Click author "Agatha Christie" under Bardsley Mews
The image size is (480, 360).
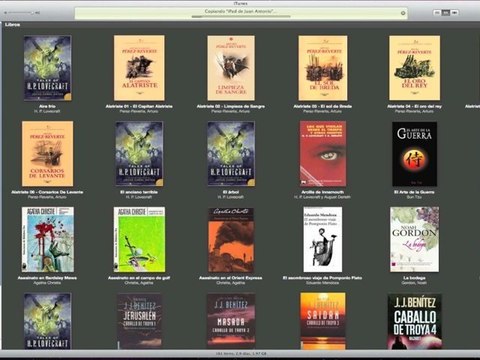[x=47, y=283]
